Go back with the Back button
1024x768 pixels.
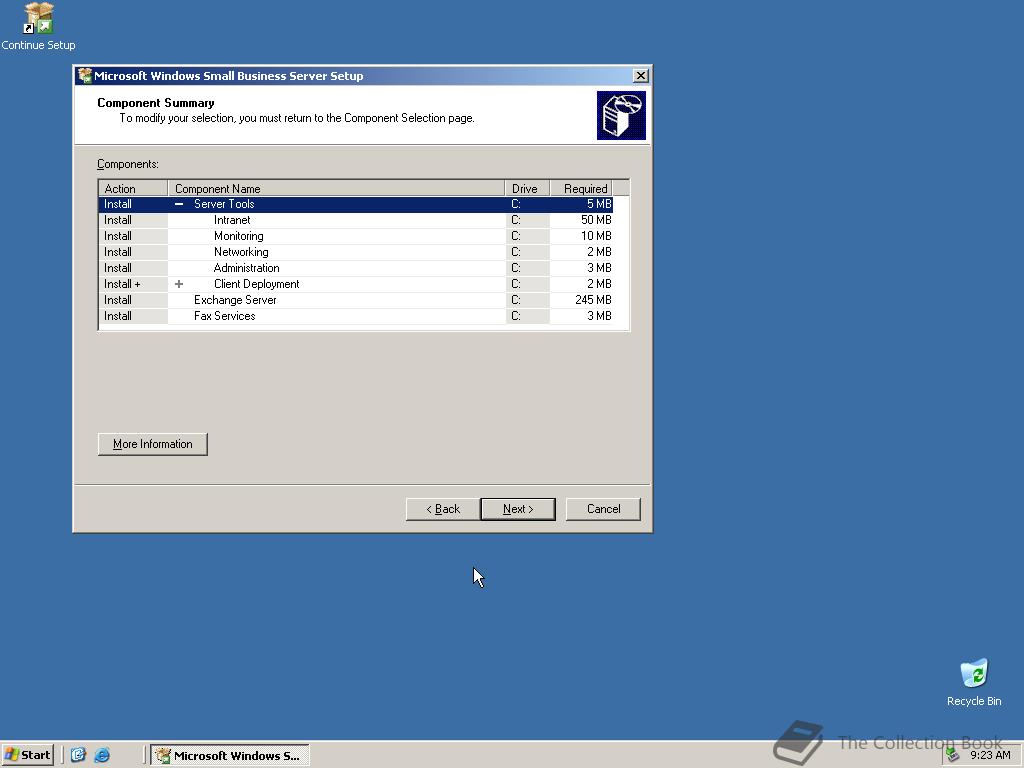pyautogui.click(x=443, y=509)
